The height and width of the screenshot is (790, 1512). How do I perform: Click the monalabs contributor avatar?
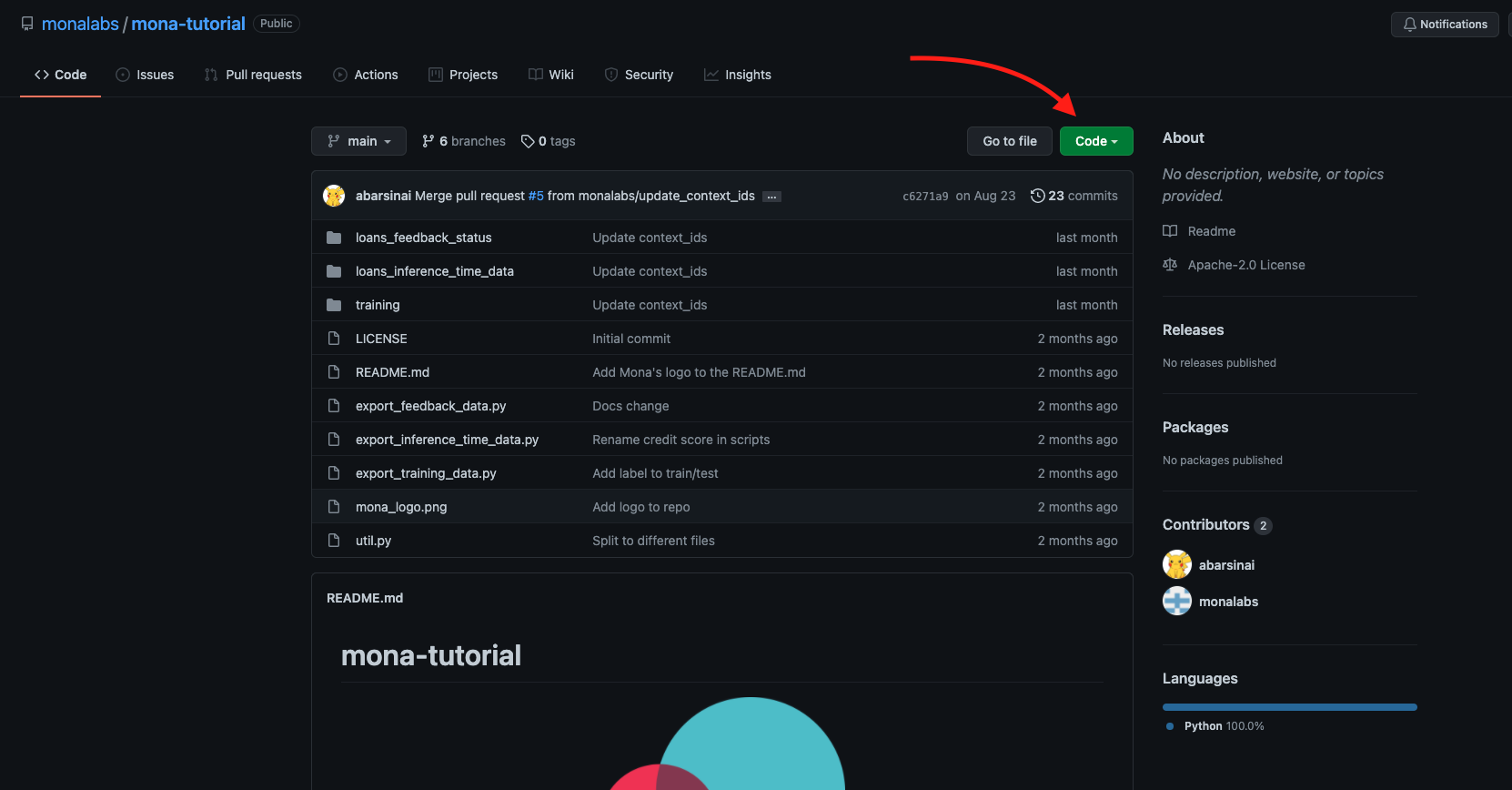point(1177,601)
